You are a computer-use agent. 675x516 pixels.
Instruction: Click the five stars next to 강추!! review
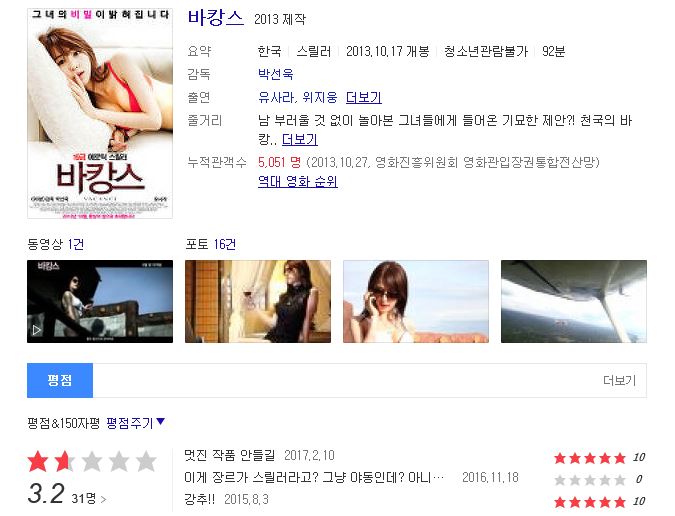[590, 502]
